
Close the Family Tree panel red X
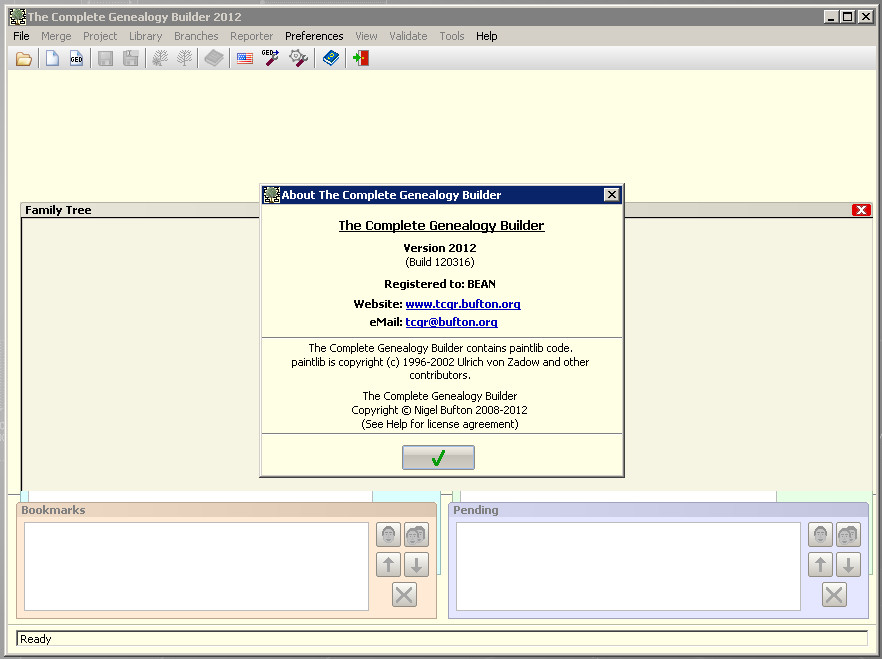click(861, 210)
